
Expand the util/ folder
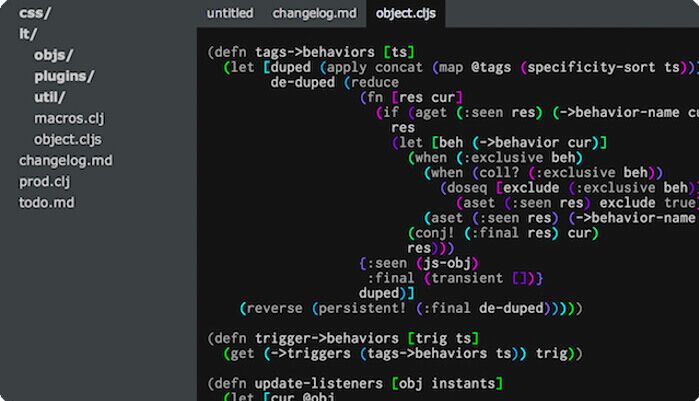pos(49,97)
